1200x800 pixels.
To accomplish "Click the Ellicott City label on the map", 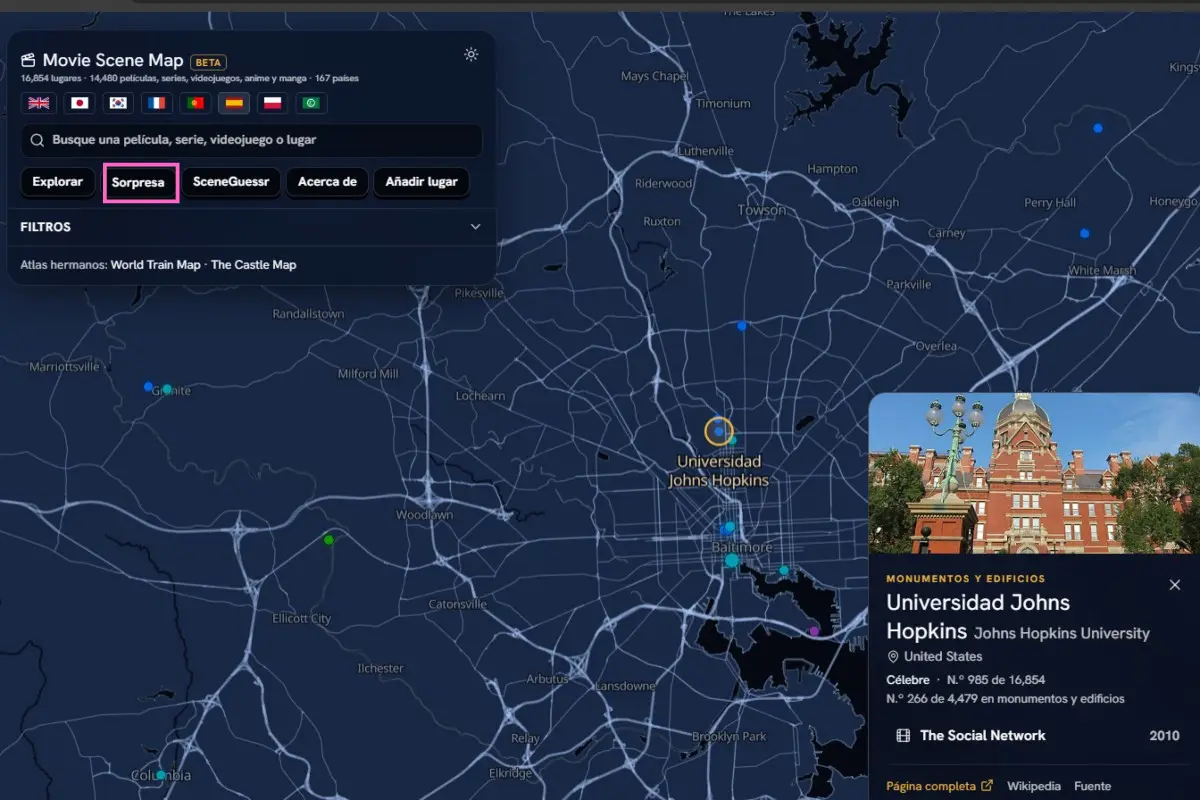I will point(302,619).
